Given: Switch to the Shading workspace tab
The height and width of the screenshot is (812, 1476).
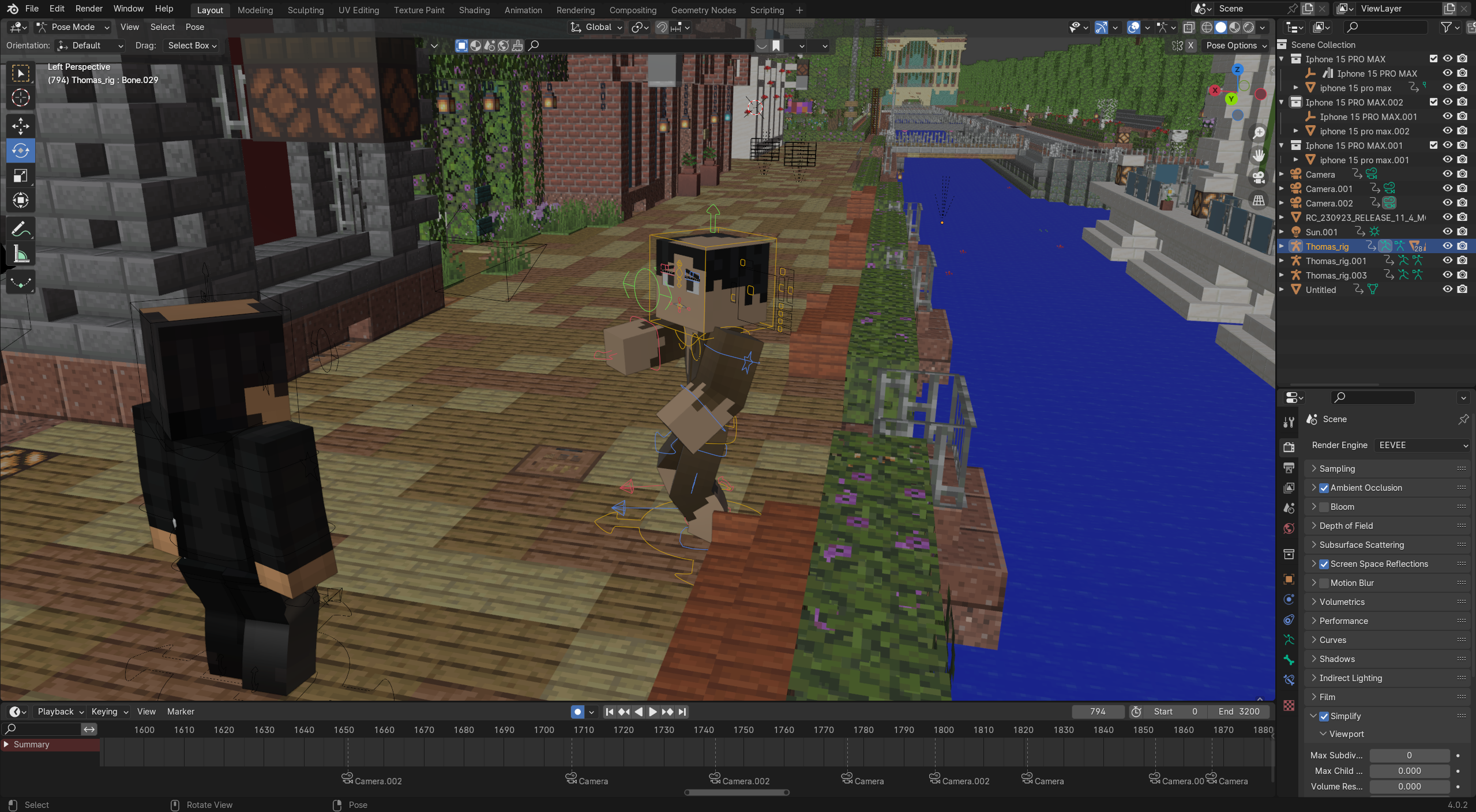Looking at the screenshot, I should click(474, 10).
